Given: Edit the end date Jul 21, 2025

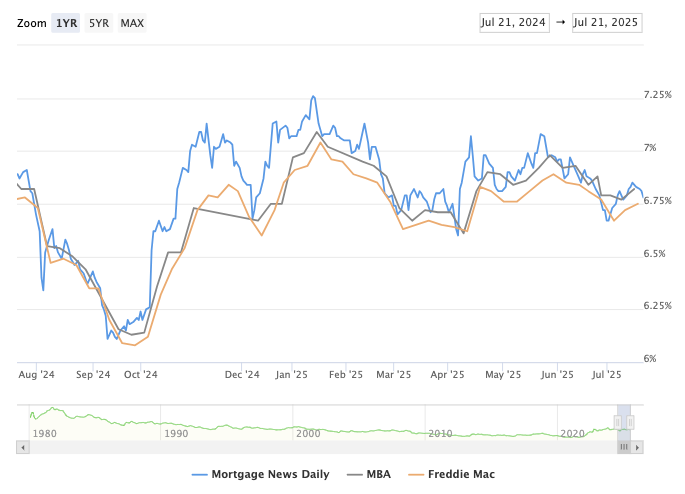Looking at the screenshot, I should [x=607, y=23].
